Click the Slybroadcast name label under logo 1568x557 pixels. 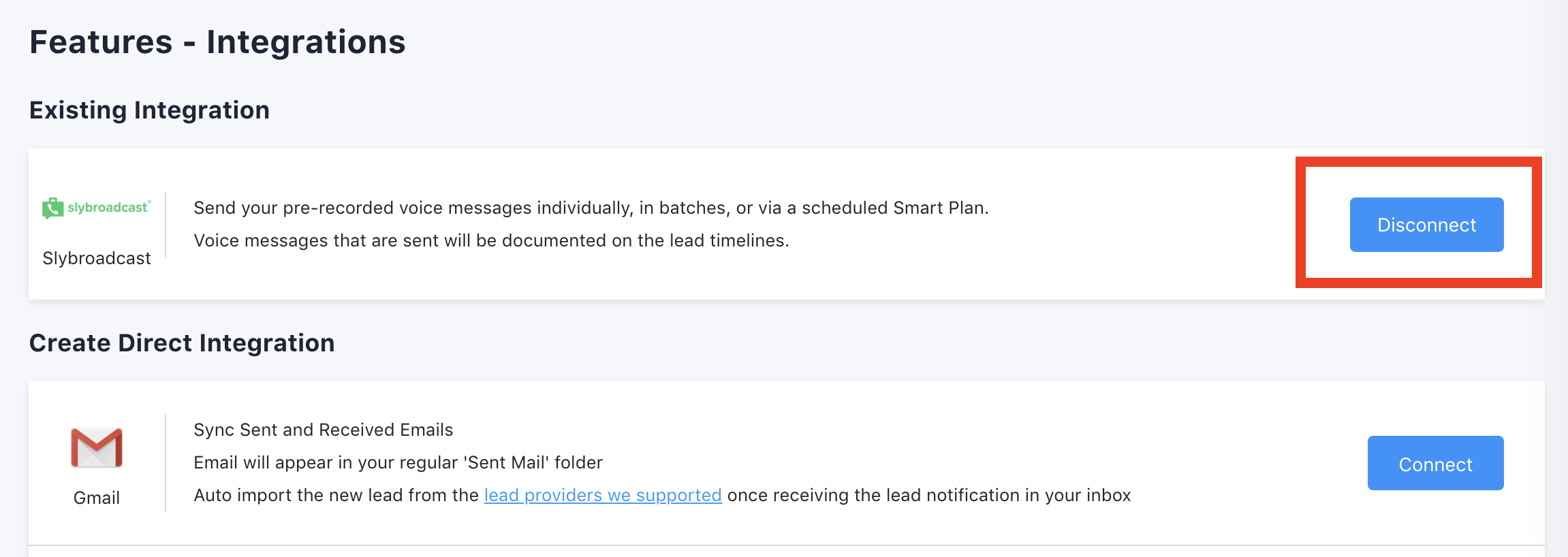(97, 258)
